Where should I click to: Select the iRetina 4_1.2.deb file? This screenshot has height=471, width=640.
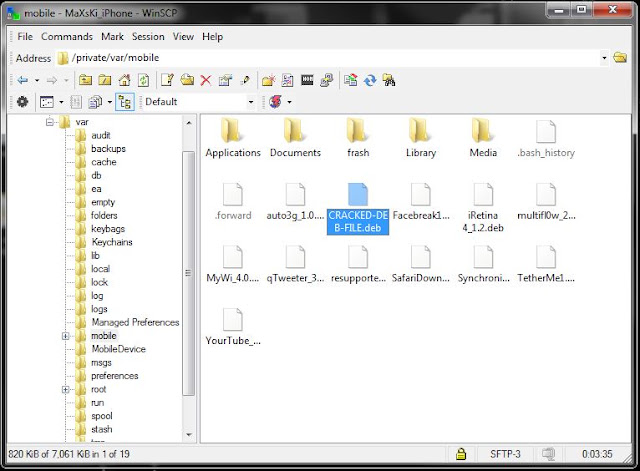483,208
